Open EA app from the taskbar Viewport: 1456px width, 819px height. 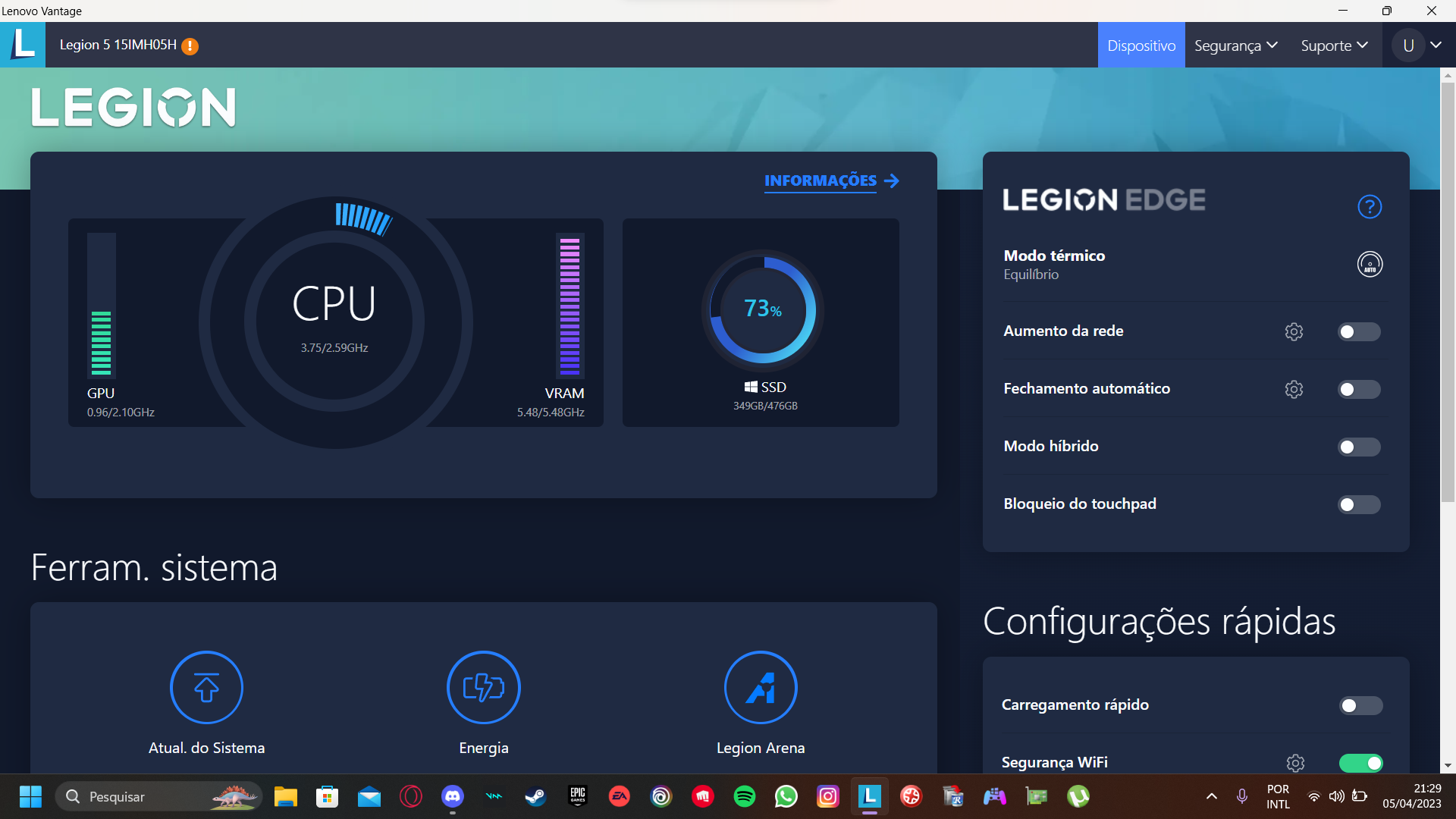pyautogui.click(x=620, y=796)
